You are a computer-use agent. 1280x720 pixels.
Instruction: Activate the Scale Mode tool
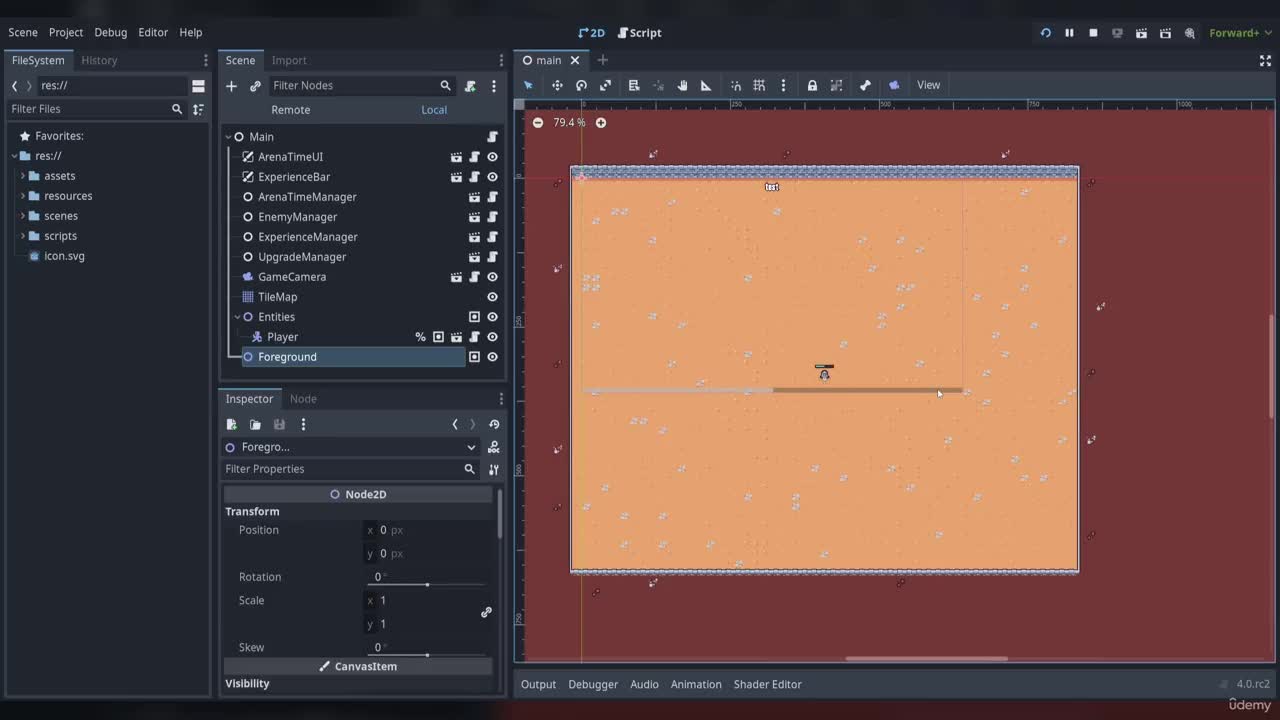[605, 85]
